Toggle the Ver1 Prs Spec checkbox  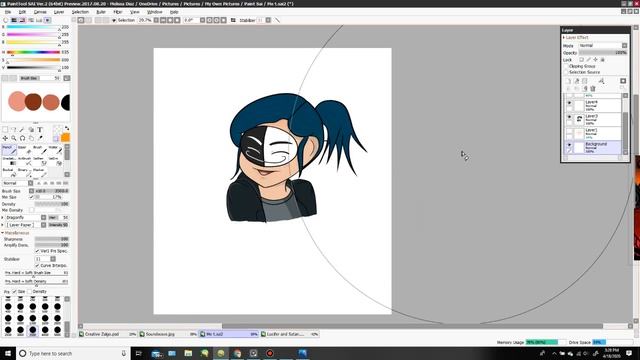point(37,251)
